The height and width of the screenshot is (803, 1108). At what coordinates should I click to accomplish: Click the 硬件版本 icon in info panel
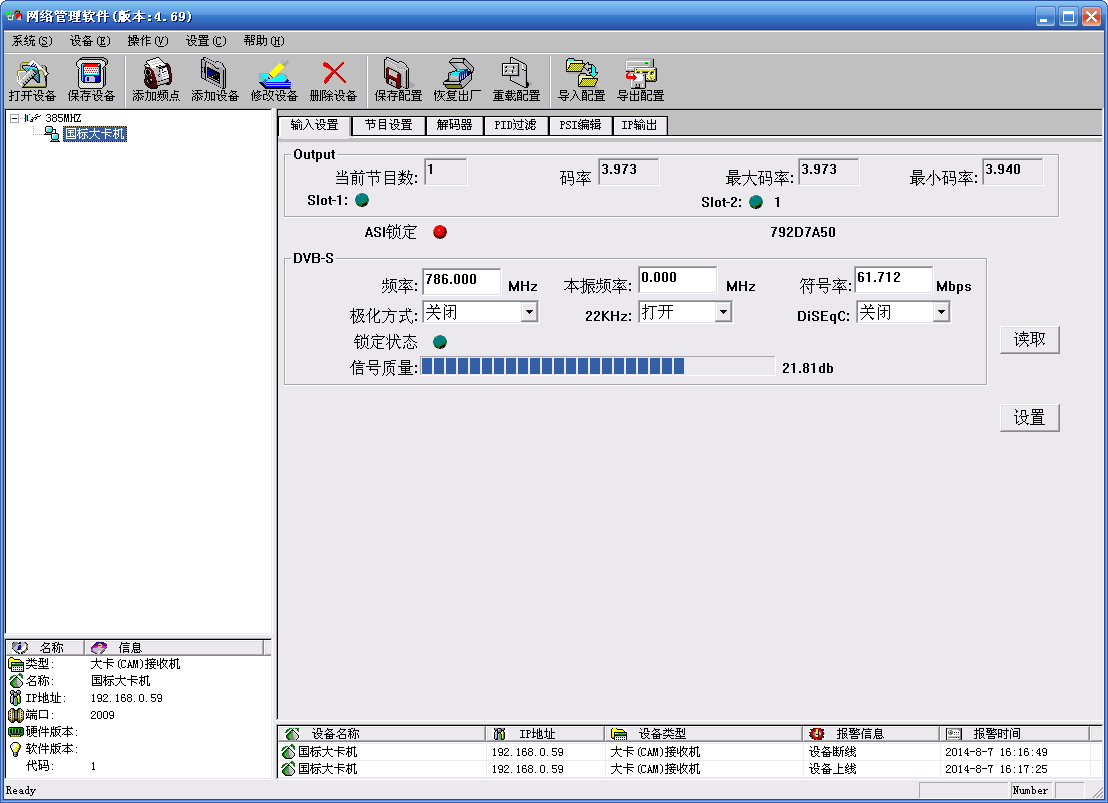click(16, 732)
